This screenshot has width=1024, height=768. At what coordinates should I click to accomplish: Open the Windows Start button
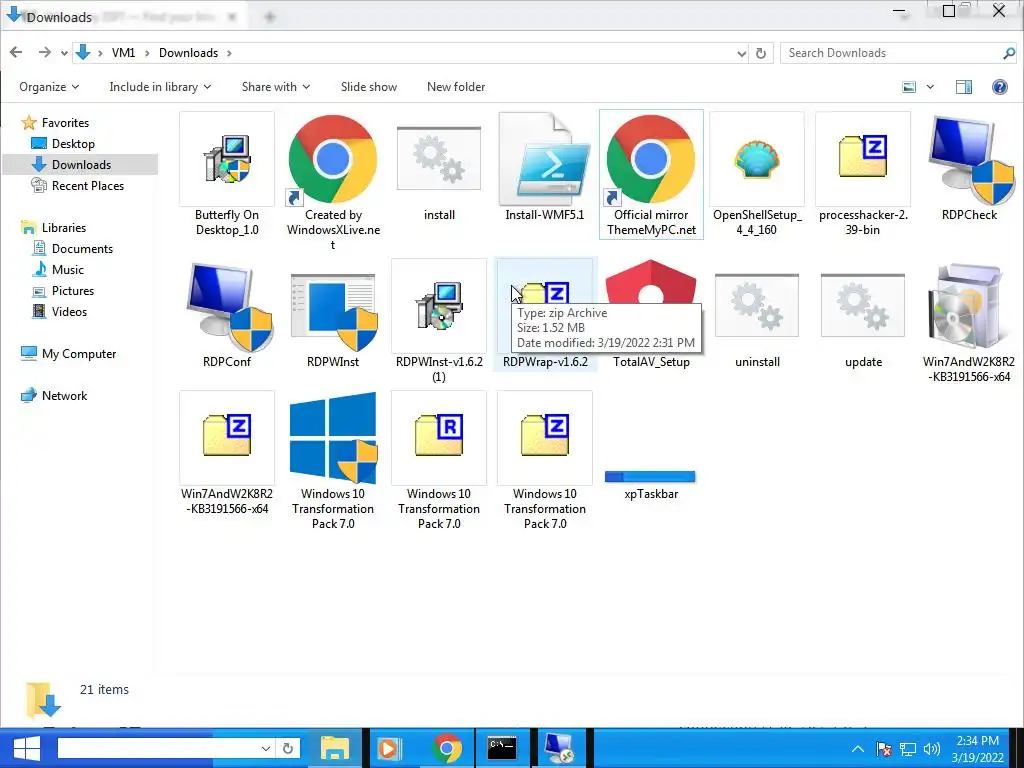[26, 748]
